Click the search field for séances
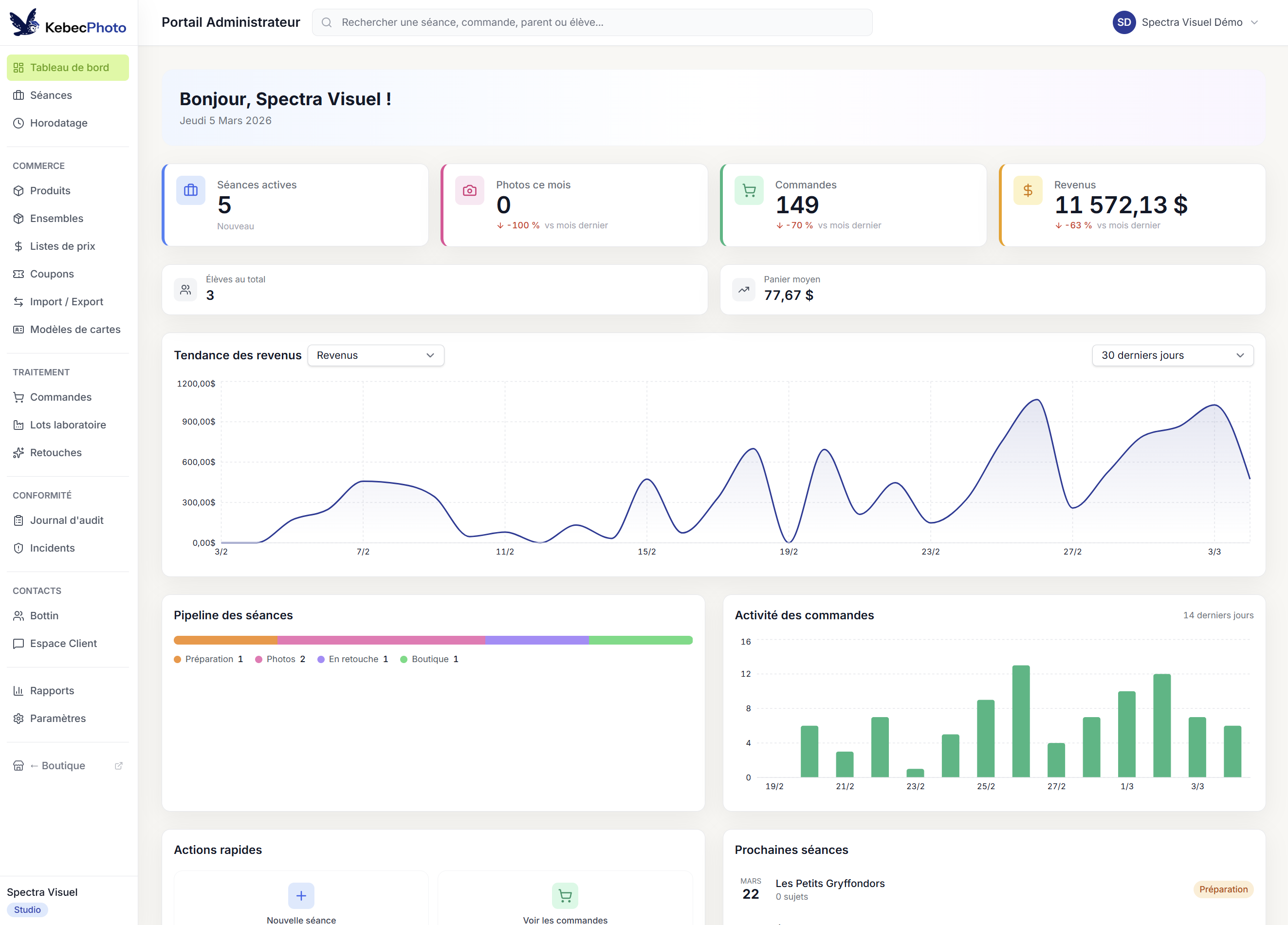Viewport: 1288px width, 925px height. (x=592, y=22)
